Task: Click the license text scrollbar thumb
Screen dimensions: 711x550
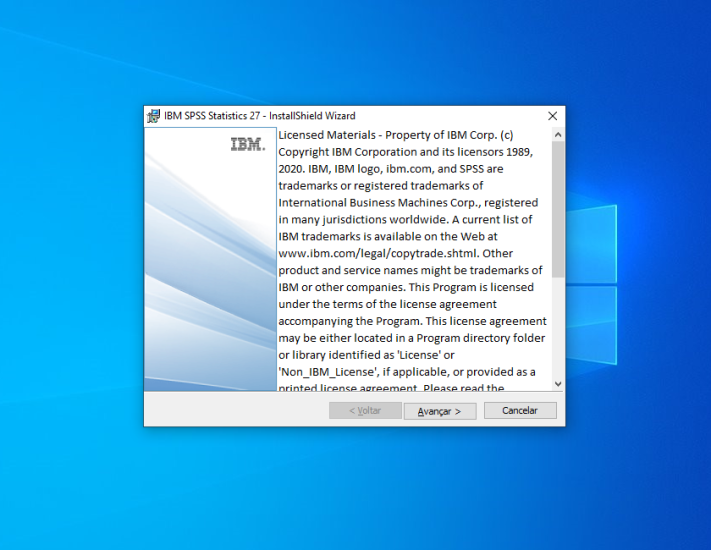Action: click(x=558, y=209)
